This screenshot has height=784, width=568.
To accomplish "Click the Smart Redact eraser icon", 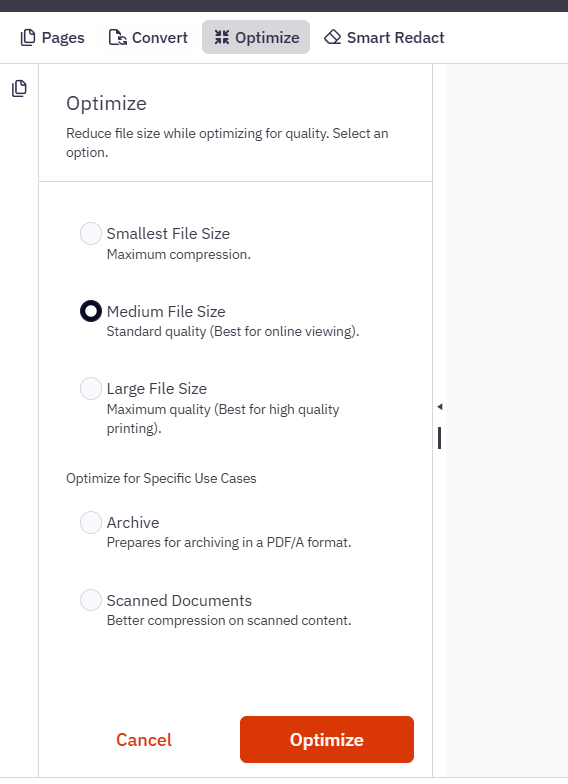I will click(x=332, y=37).
